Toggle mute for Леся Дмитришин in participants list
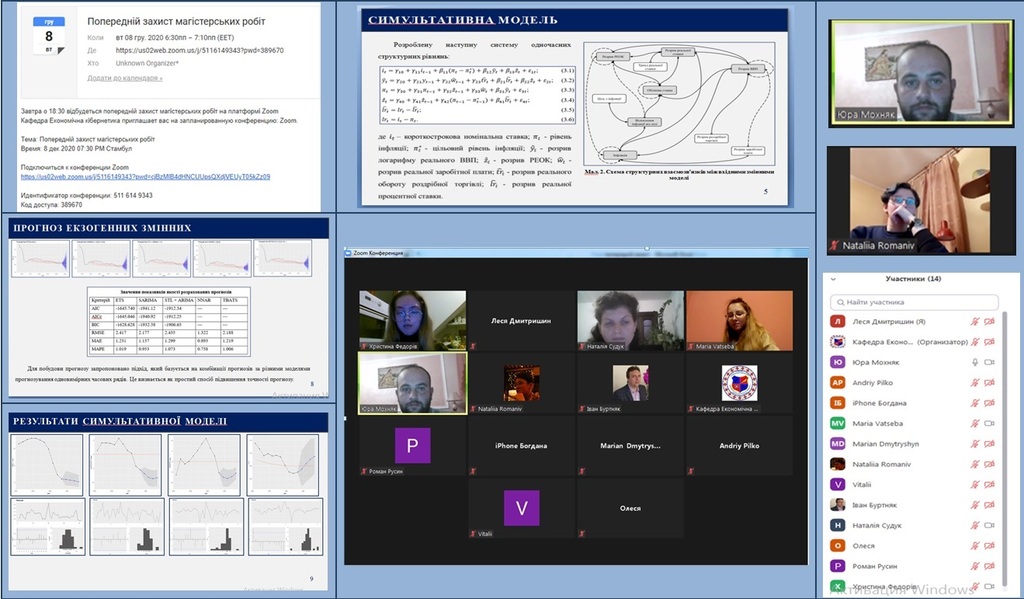1024x599 pixels. pyautogui.click(x=975, y=321)
